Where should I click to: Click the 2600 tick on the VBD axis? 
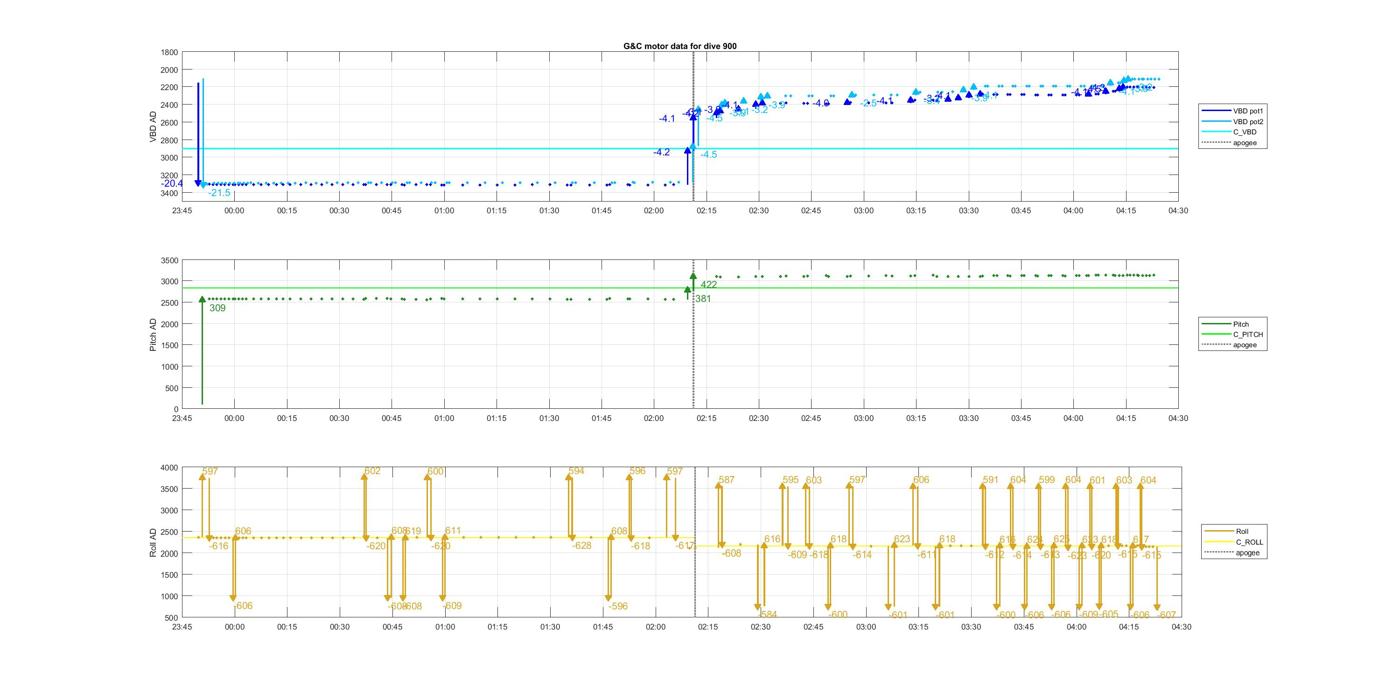click(170, 123)
